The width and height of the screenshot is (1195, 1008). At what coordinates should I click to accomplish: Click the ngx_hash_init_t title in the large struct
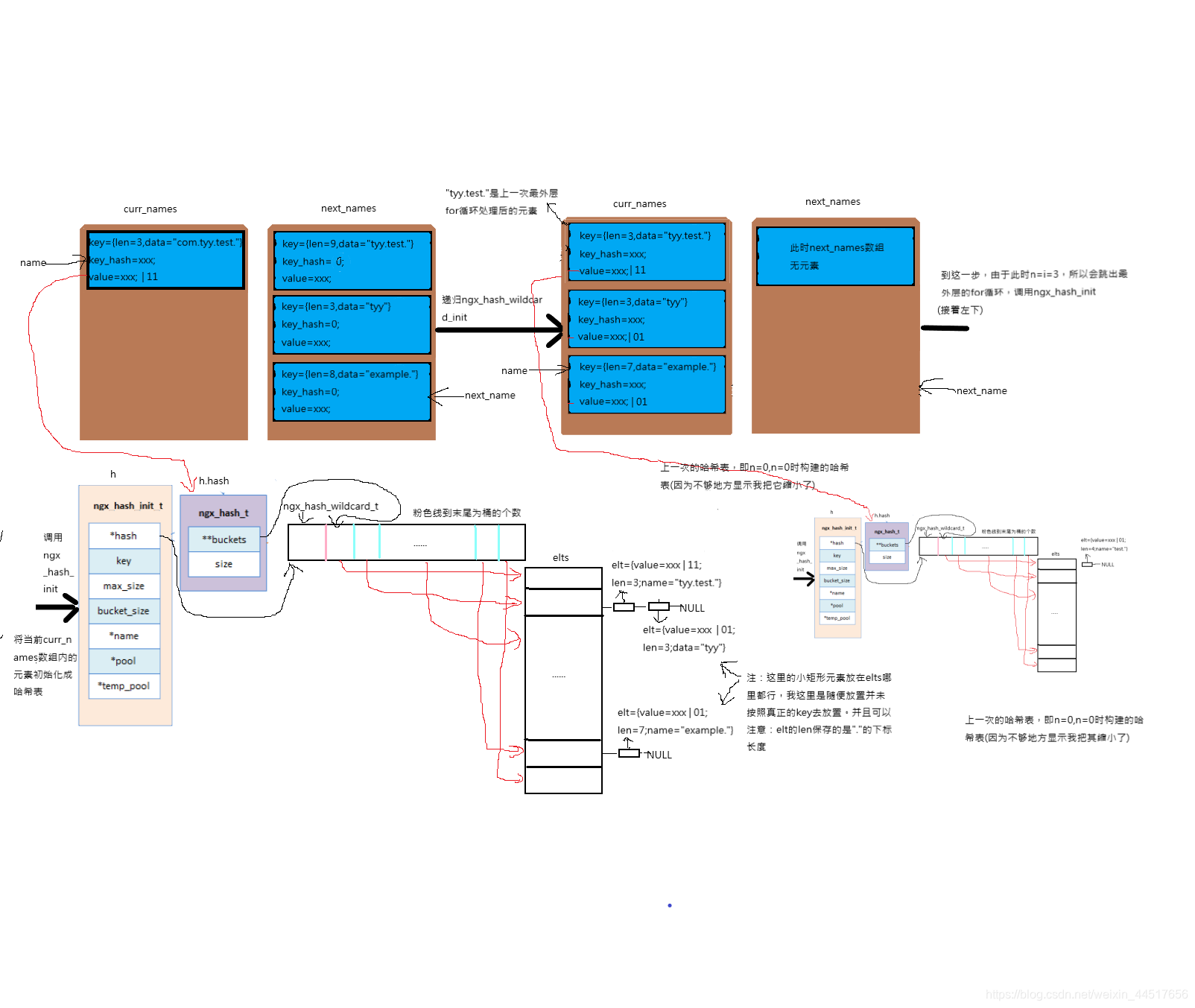point(127,506)
